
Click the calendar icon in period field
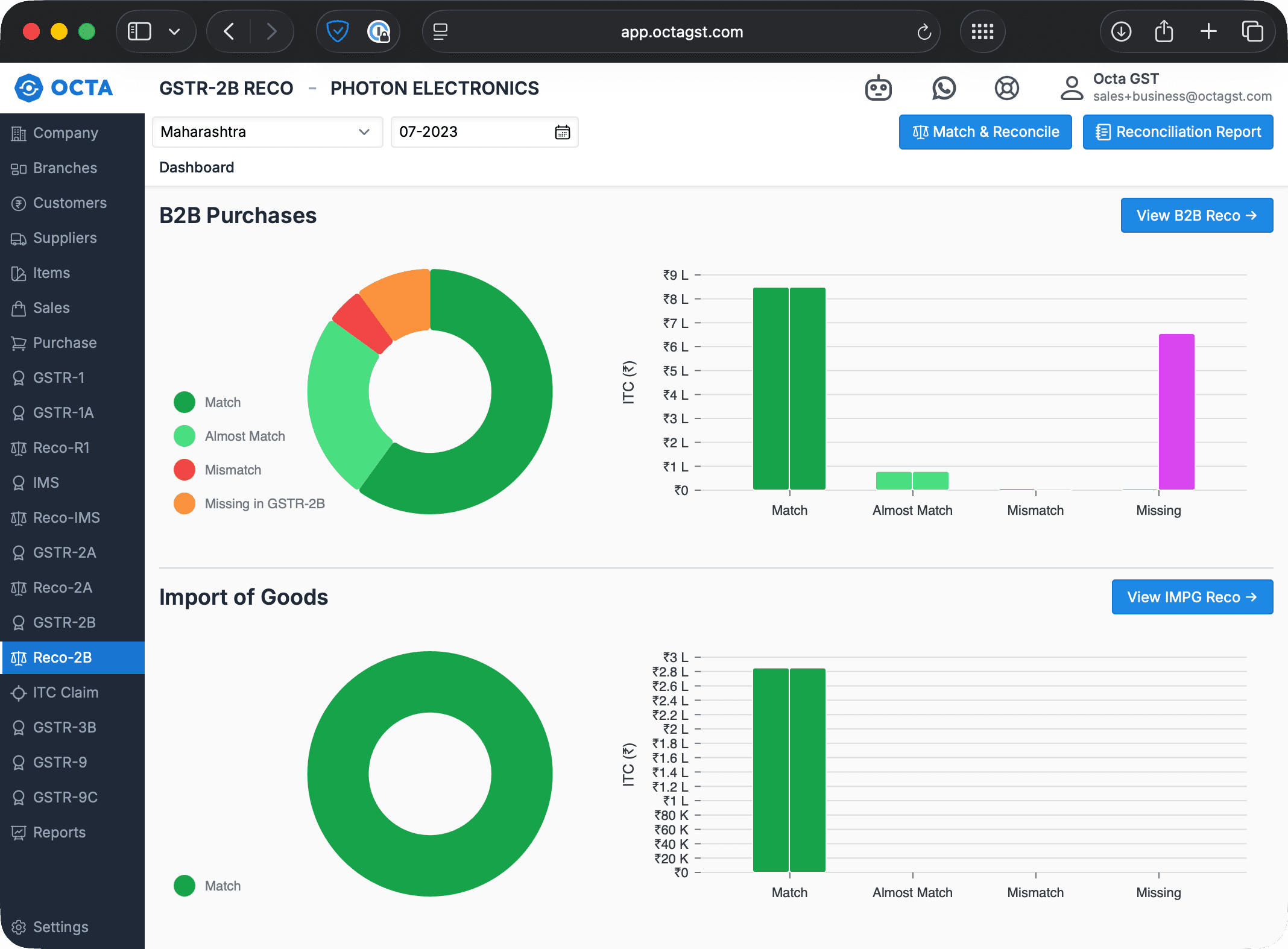pyautogui.click(x=562, y=132)
